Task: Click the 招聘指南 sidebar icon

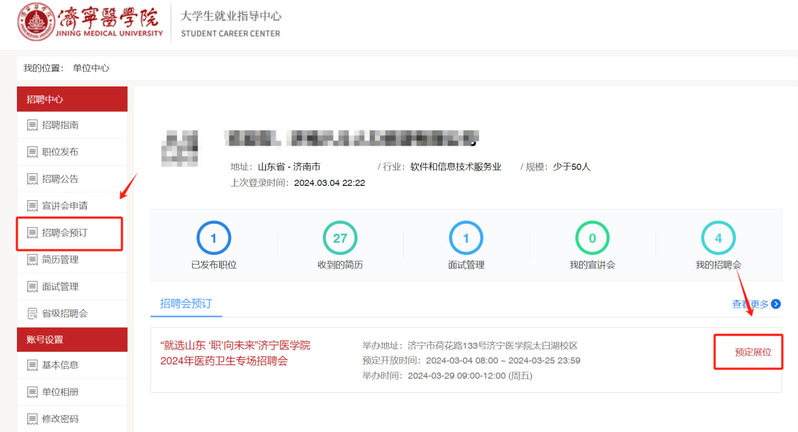Action: tap(32, 125)
